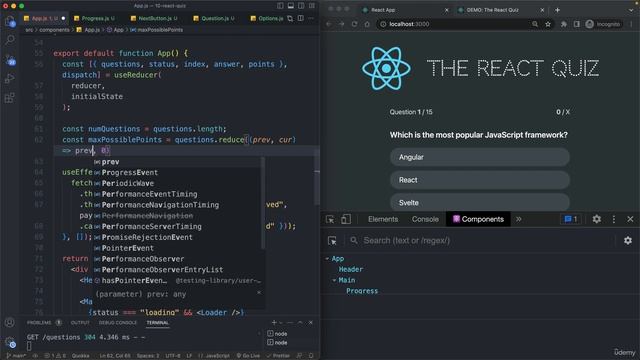
Task: Reload the localhost page
Action: coord(354,24)
